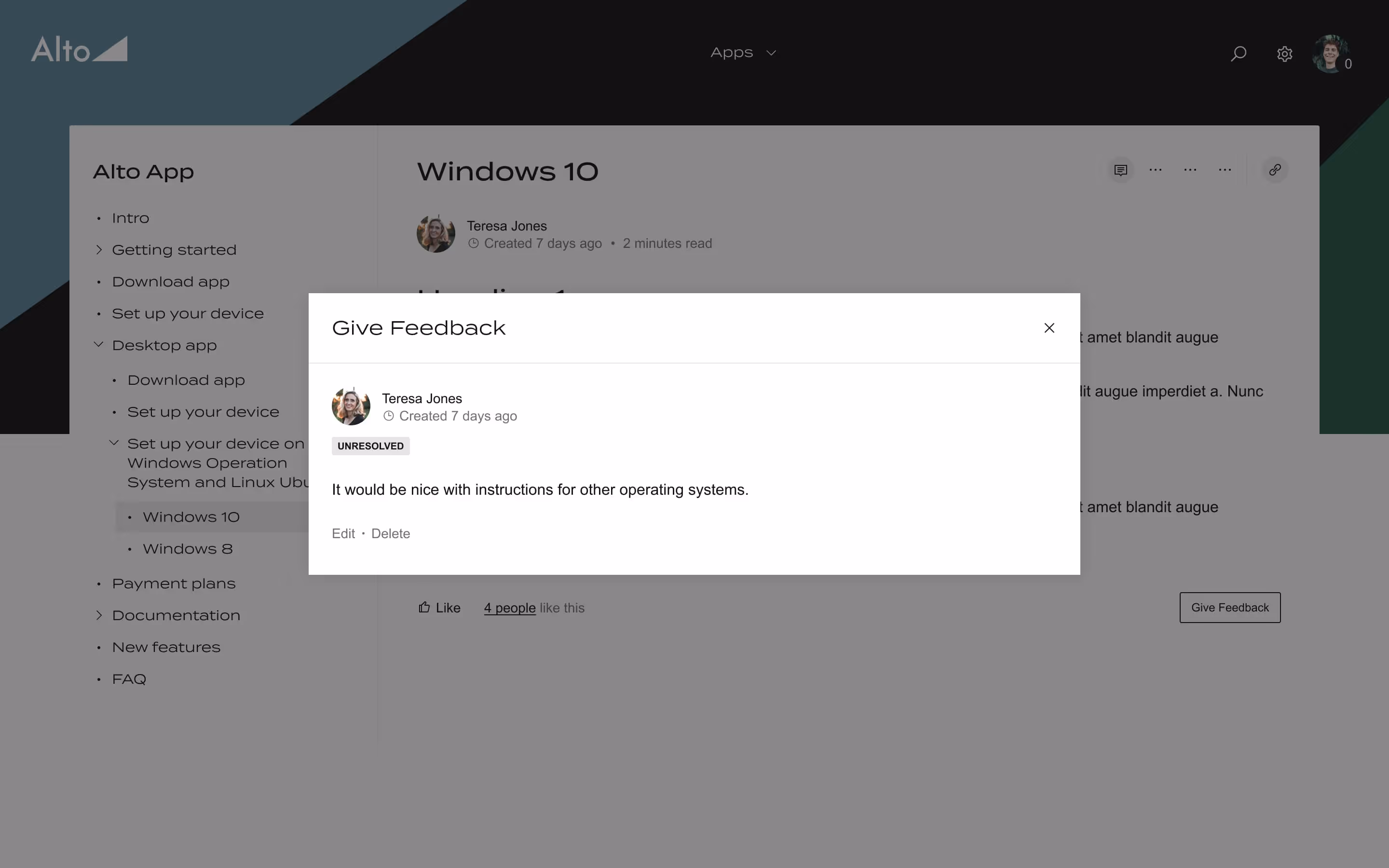Open the search icon in header
This screenshot has width=1389, height=868.
pyautogui.click(x=1238, y=54)
